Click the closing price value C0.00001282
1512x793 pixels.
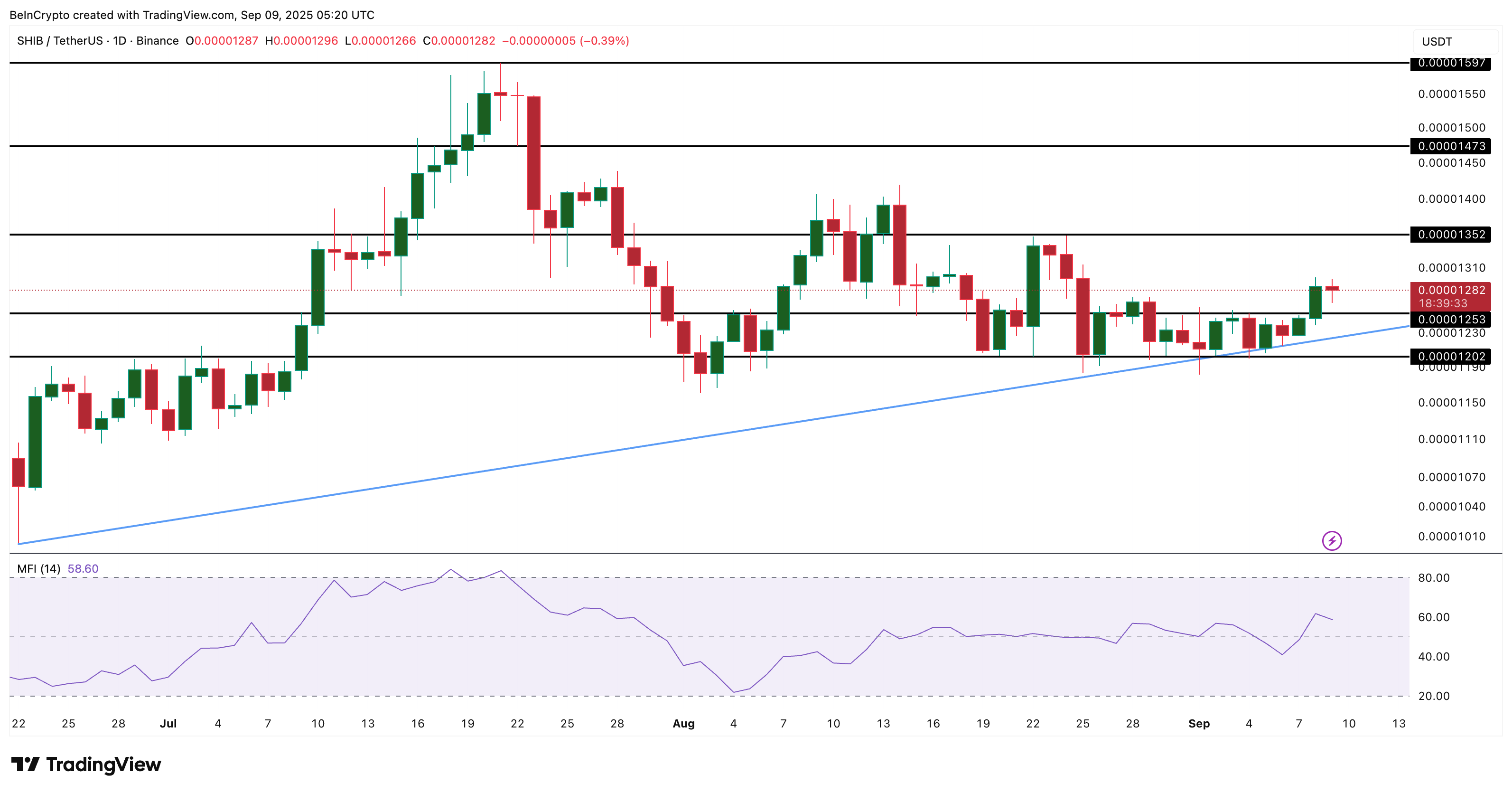click(458, 40)
